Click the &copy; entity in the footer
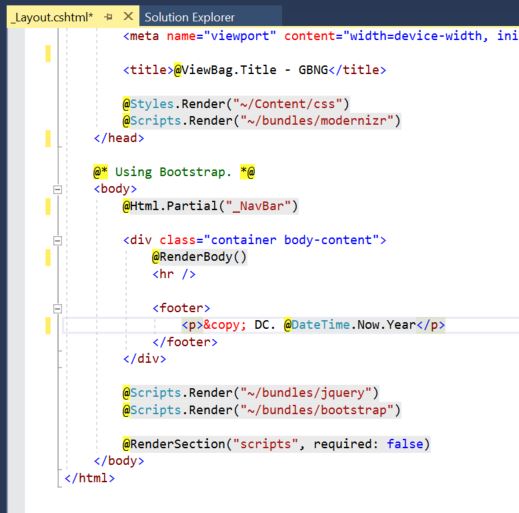Screen dimensions: 519x513 (225, 325)
